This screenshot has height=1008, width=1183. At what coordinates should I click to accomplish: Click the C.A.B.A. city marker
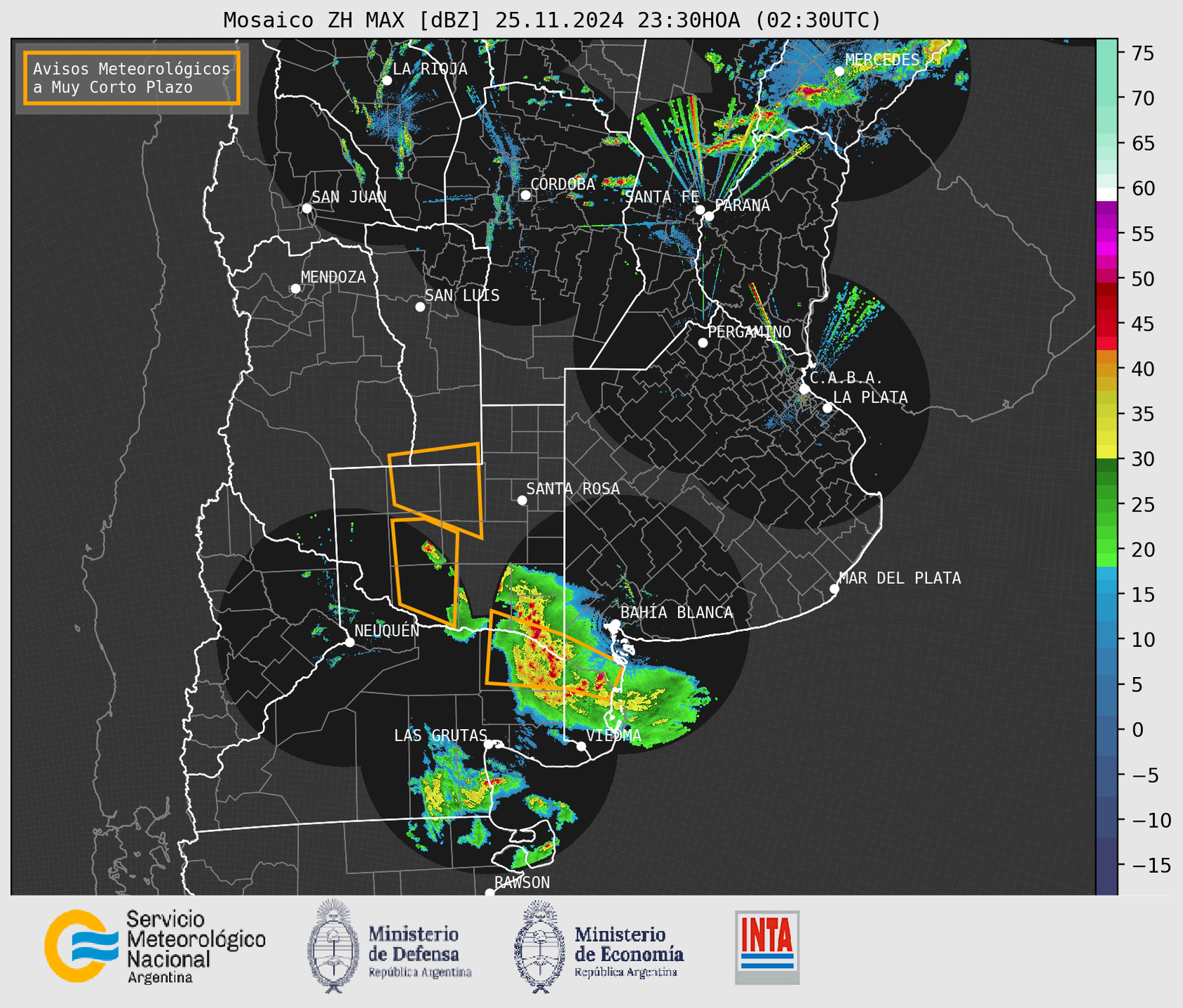coord(804,389)
